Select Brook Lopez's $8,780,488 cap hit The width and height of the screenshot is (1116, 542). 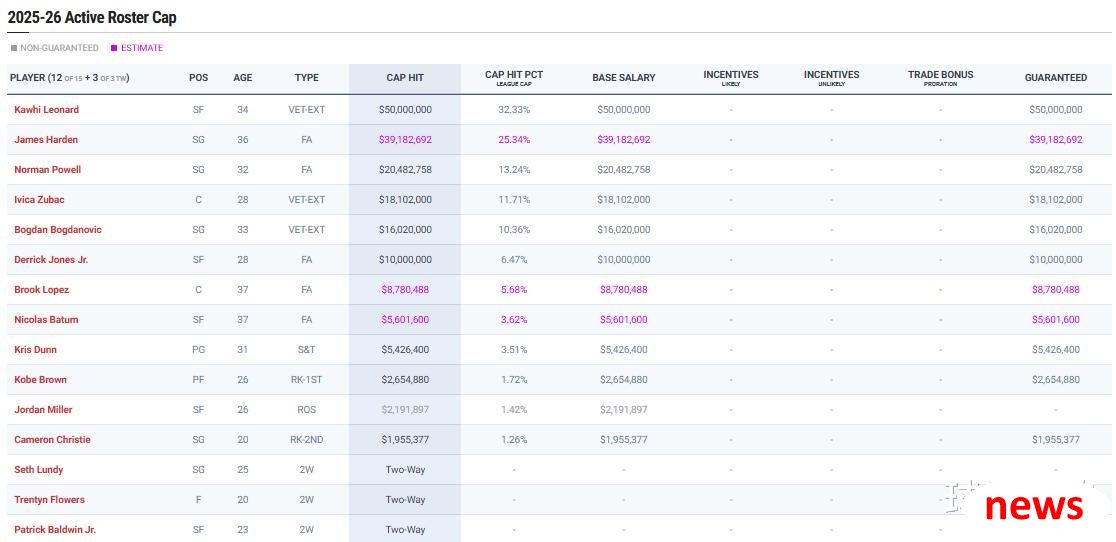[405, 289]
